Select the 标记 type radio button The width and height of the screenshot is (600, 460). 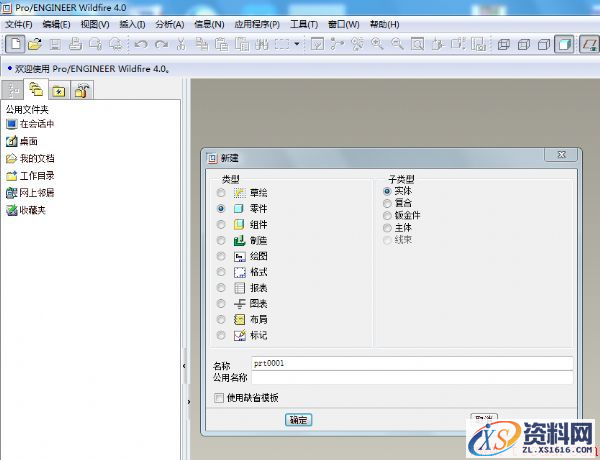[x=221, y=335]
